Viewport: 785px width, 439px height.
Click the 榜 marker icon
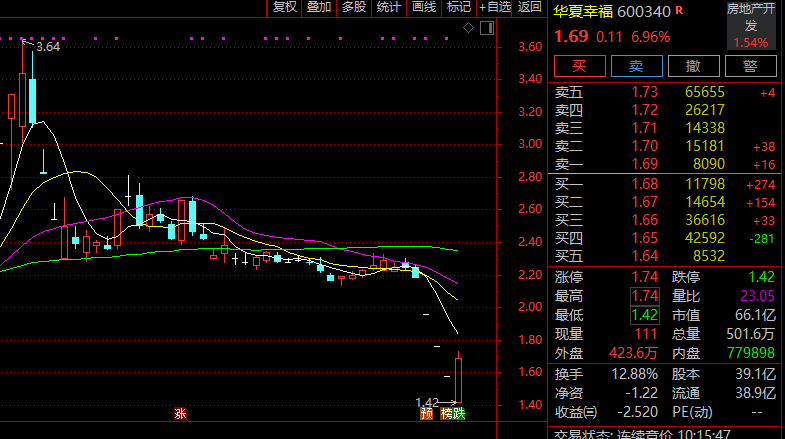pos(446,413)
